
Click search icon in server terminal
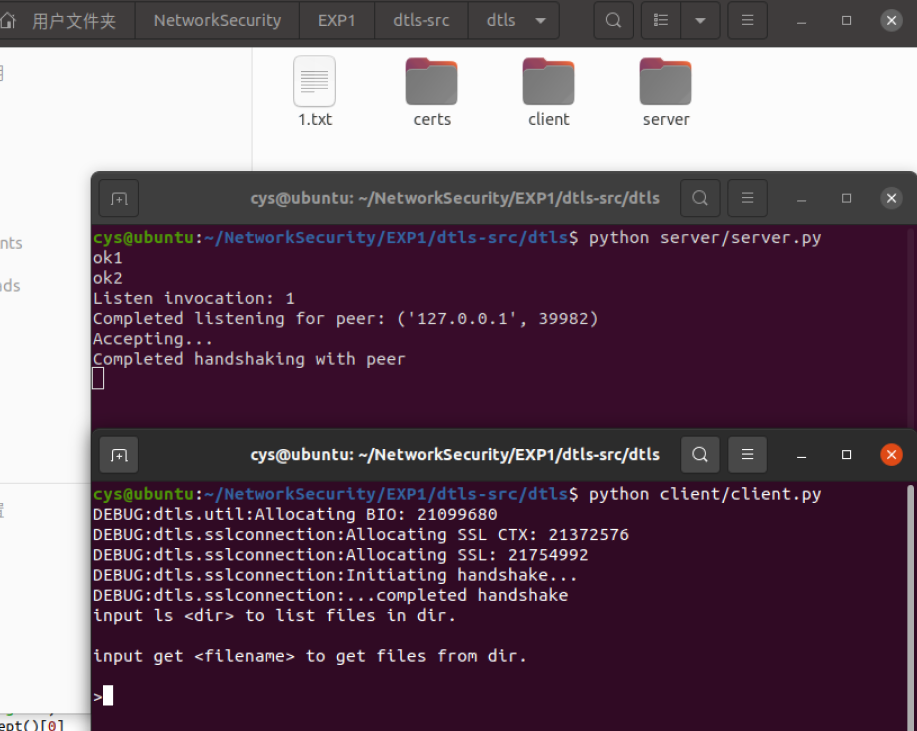click(x=700, y=198)
